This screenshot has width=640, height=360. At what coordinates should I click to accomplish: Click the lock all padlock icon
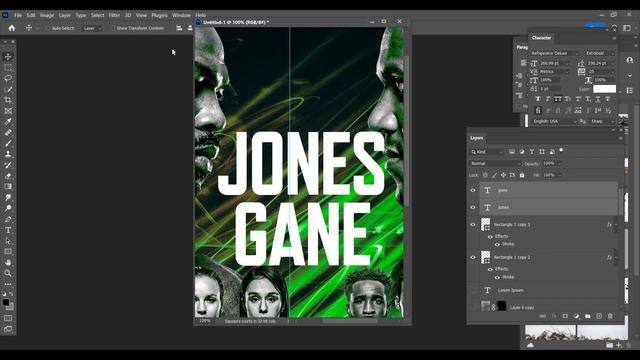point(522,175)
